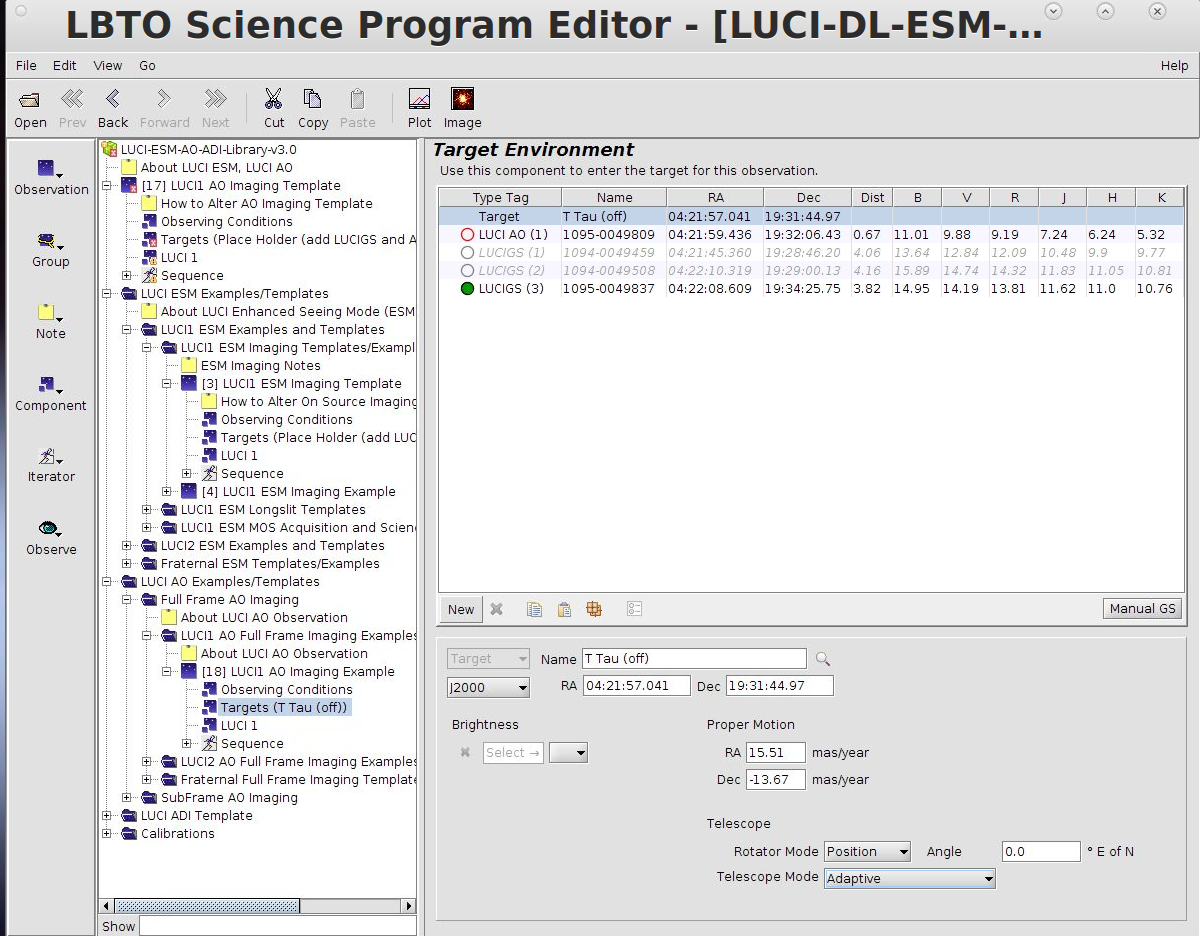Click the Copy toolbar icon

point(312,99)
